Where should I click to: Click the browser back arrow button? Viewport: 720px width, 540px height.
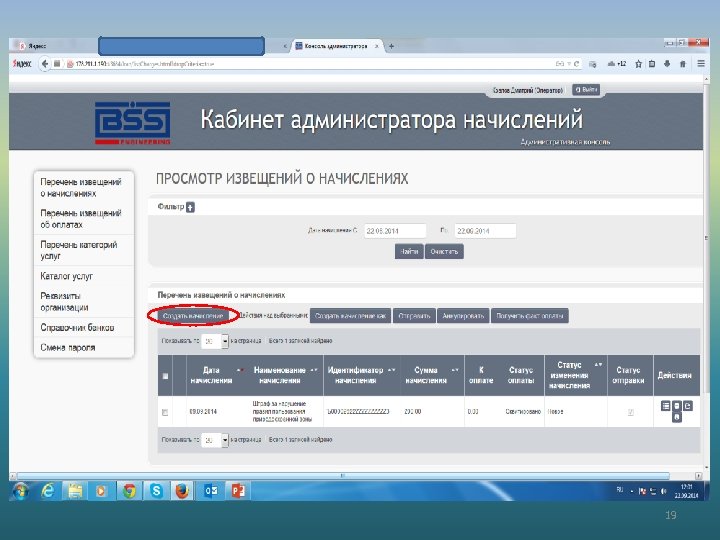pyautogui.click(x=45, y=64)
